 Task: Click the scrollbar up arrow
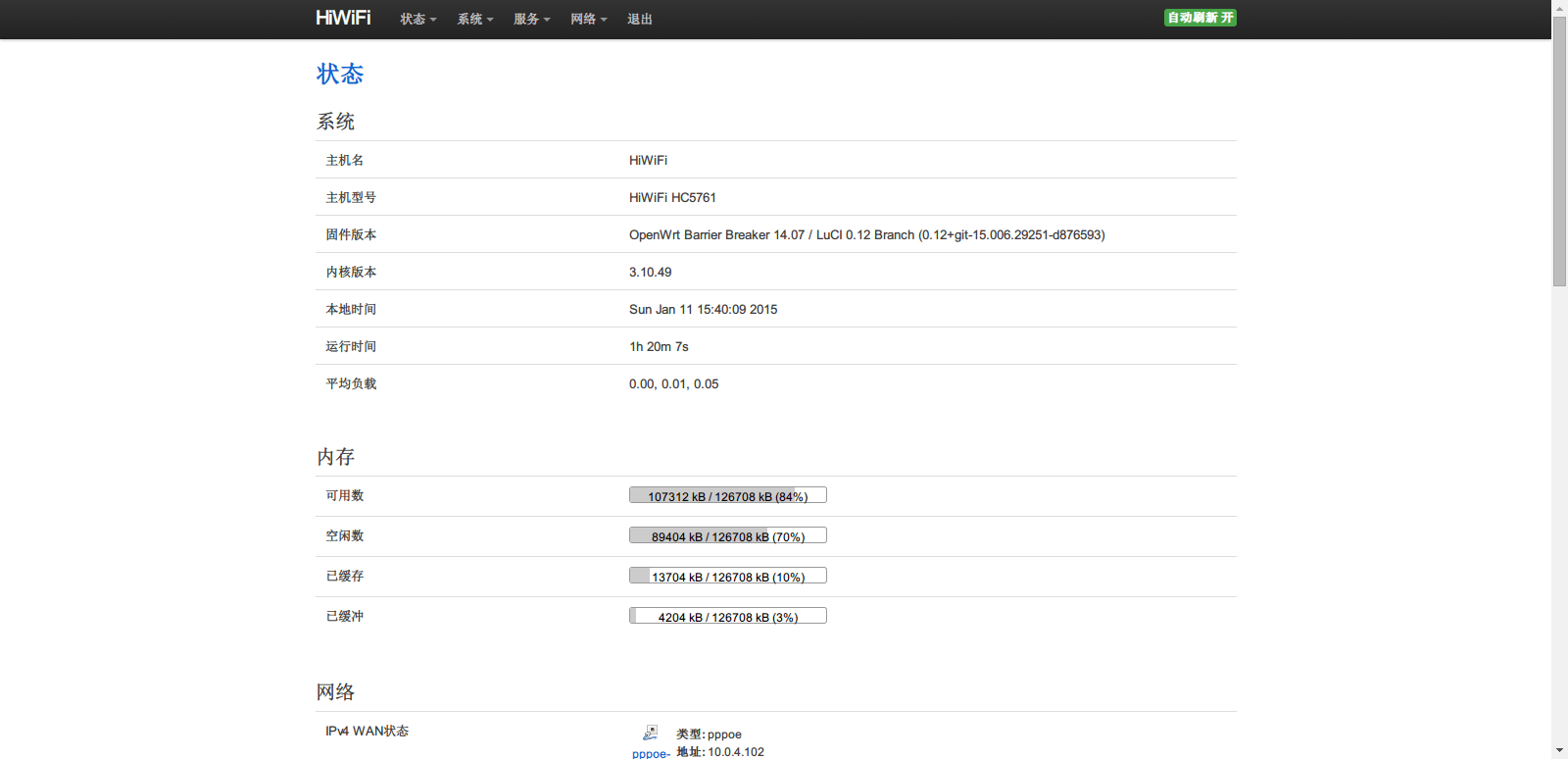click(x=1559, y=8)
